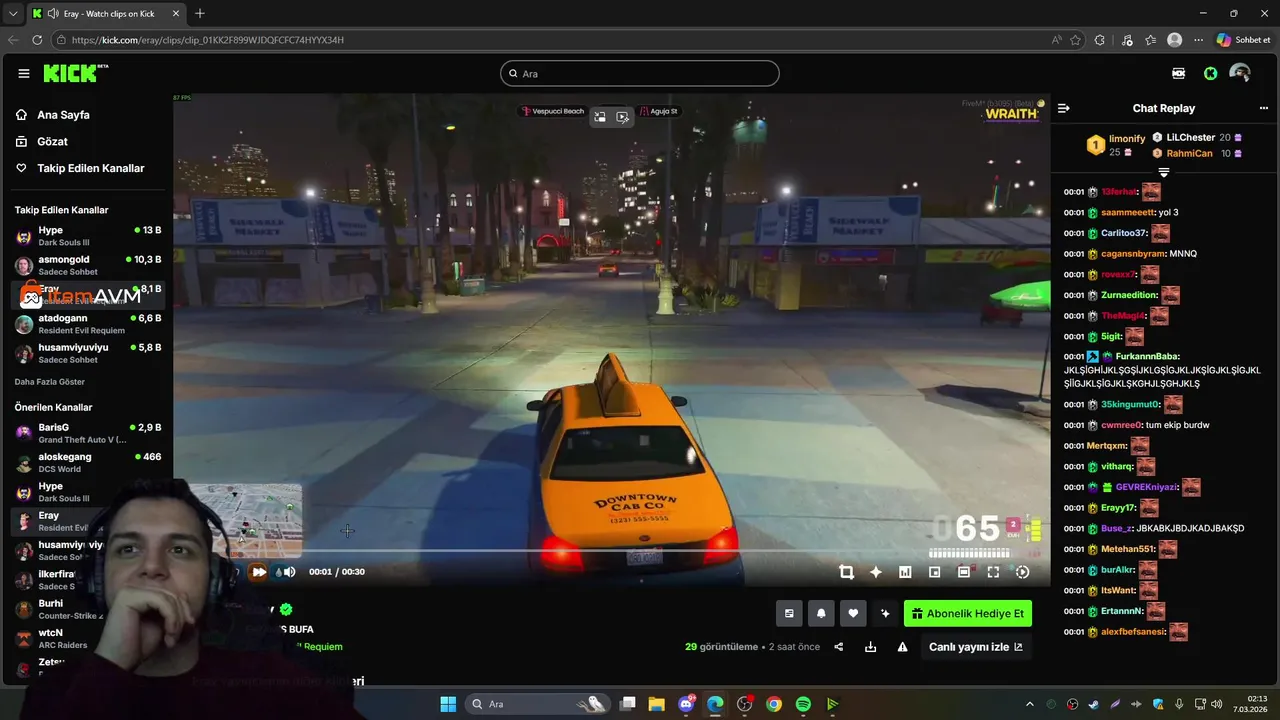Open Spotify from the taskbar

[x=803, y=704]
